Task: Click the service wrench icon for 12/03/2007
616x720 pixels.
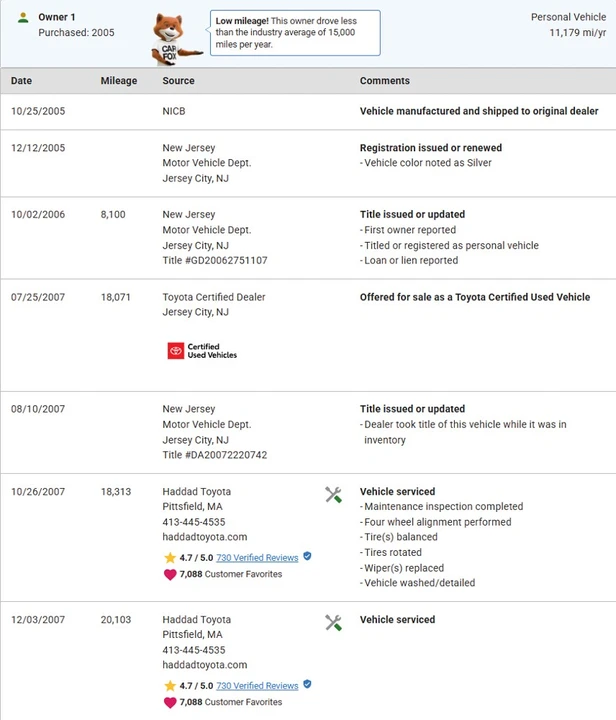Action: pos(333,623)
